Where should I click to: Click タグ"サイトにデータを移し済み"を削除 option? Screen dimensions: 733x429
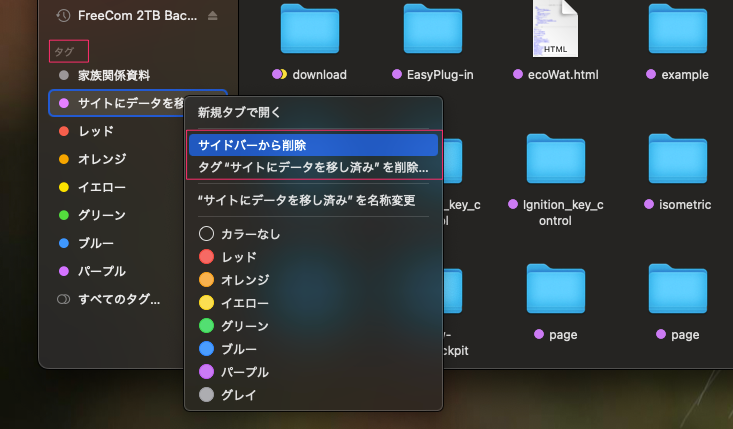312,167
